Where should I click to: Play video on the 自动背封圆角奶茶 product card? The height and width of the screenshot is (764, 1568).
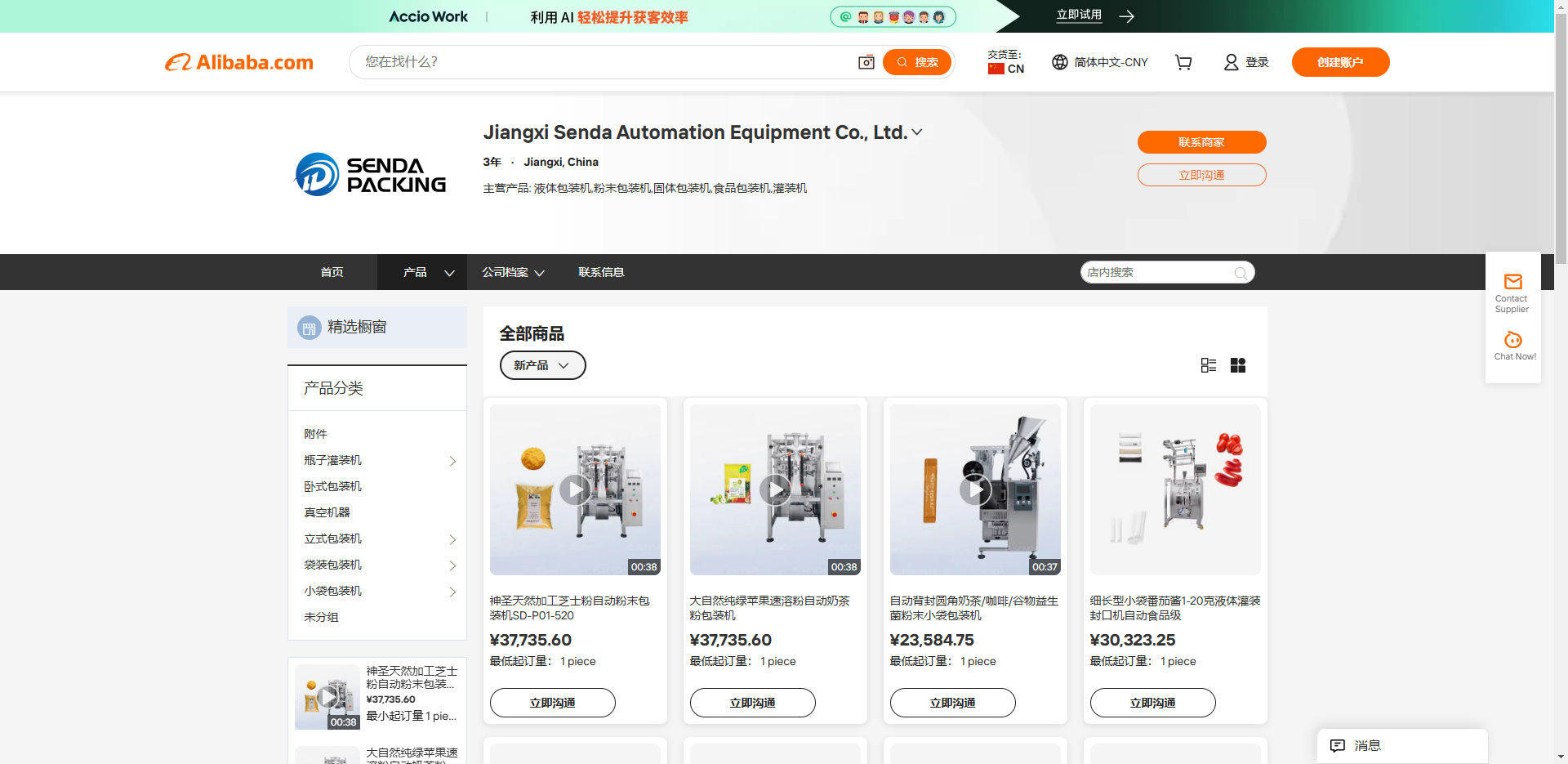[975, 490]
